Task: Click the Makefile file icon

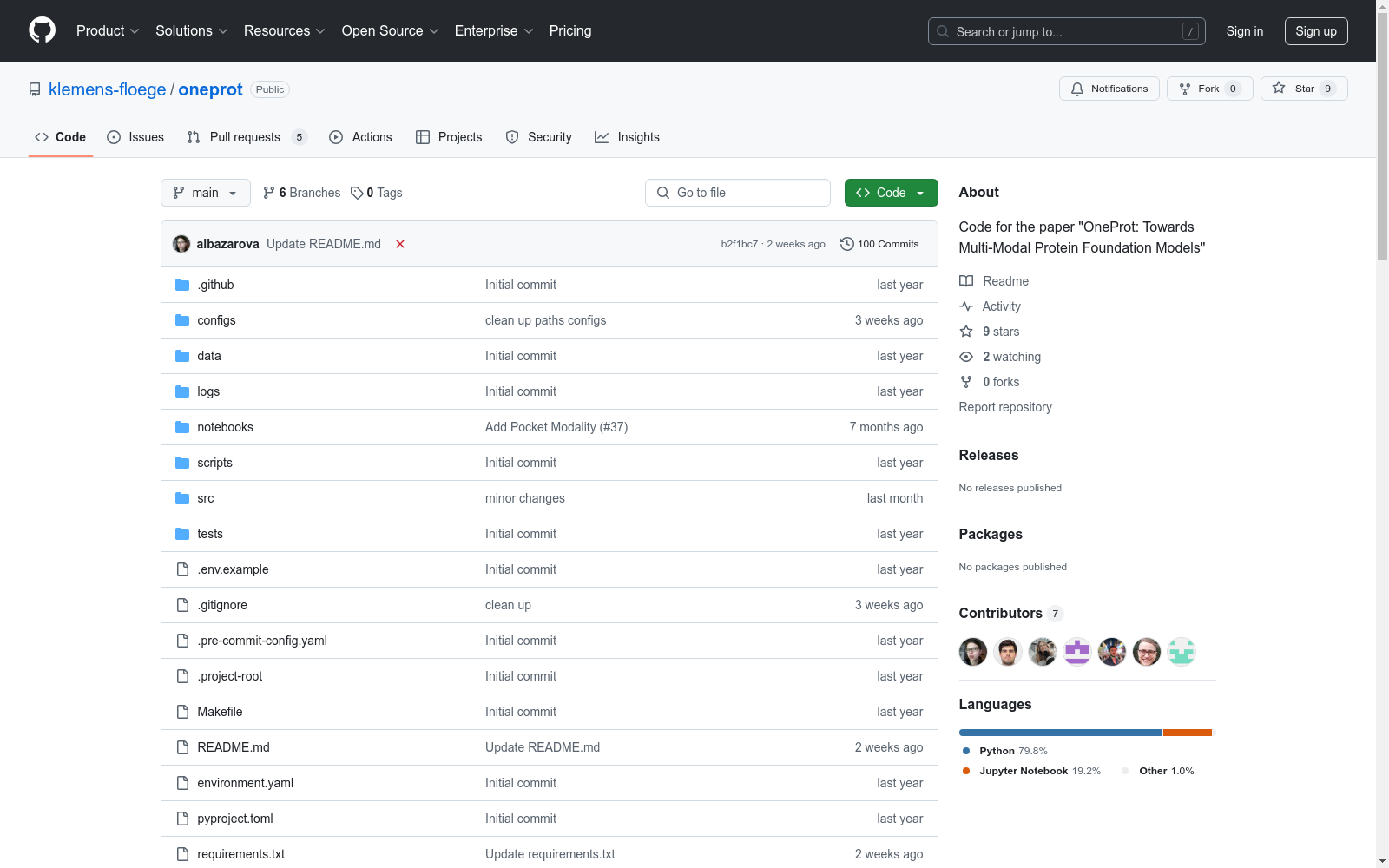Action: 182,712
